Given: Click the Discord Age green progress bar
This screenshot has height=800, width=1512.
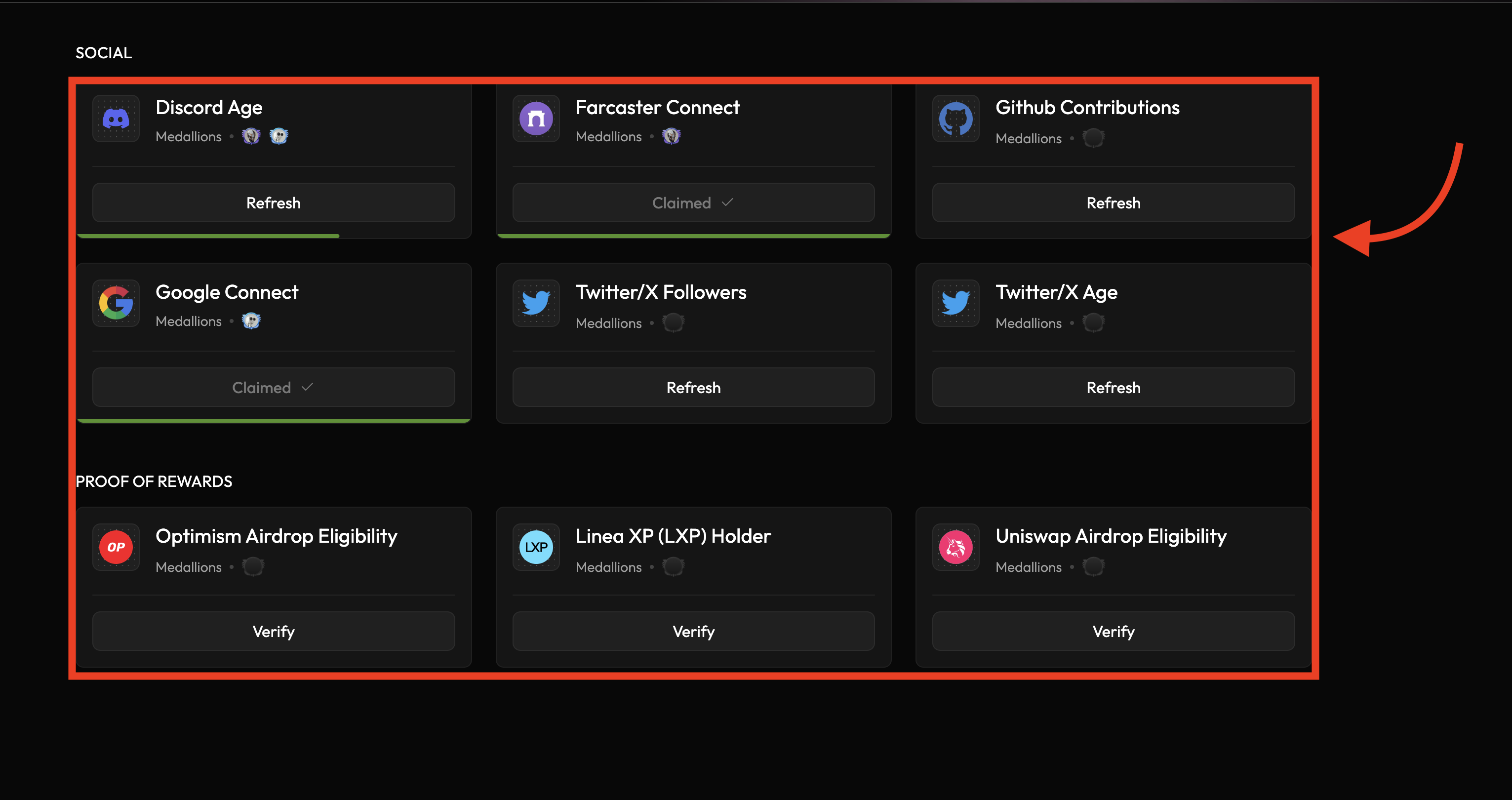Looking at the screenshot, I should point(208,236).
